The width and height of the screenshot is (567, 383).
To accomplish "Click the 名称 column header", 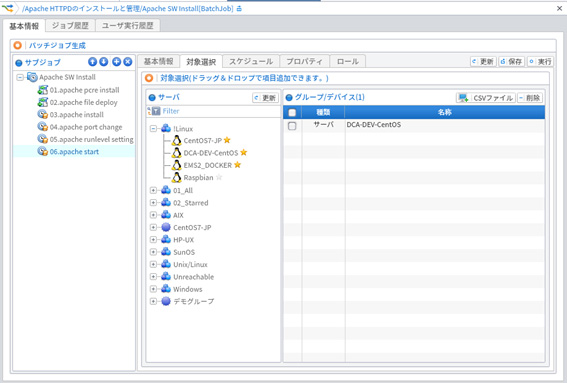I will 444,112.
